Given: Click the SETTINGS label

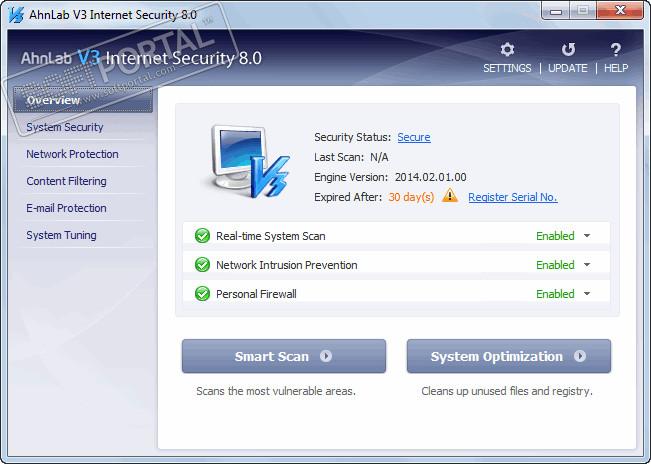Looking at the screenshot, I should coord(507,68).
